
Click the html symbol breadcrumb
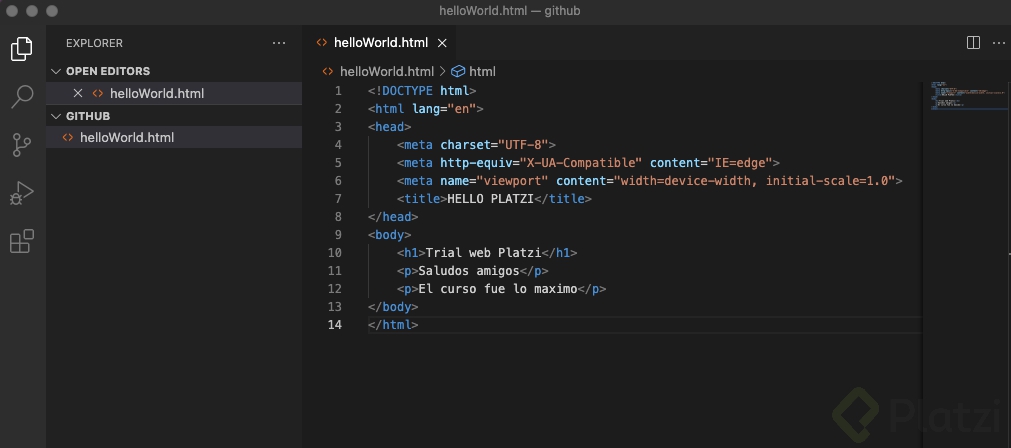pos(482,71)
